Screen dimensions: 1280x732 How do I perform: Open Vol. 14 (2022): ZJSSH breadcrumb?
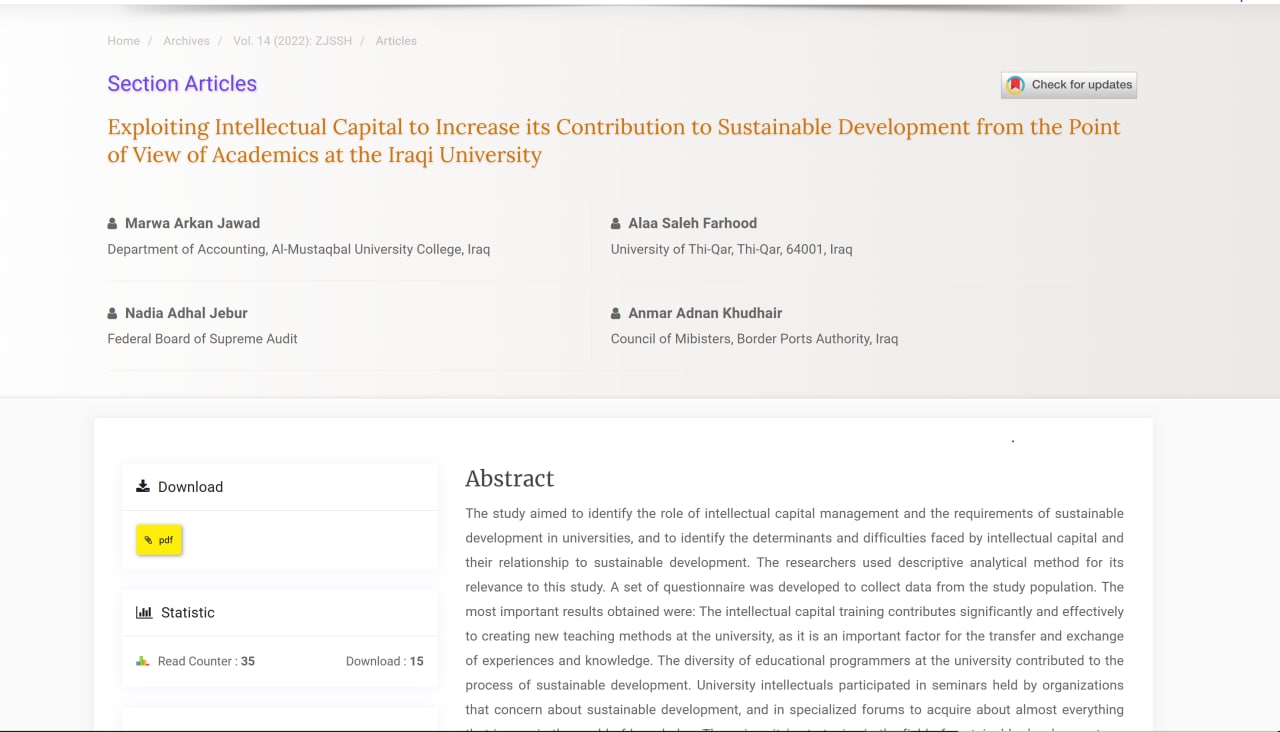coord(293,41)
